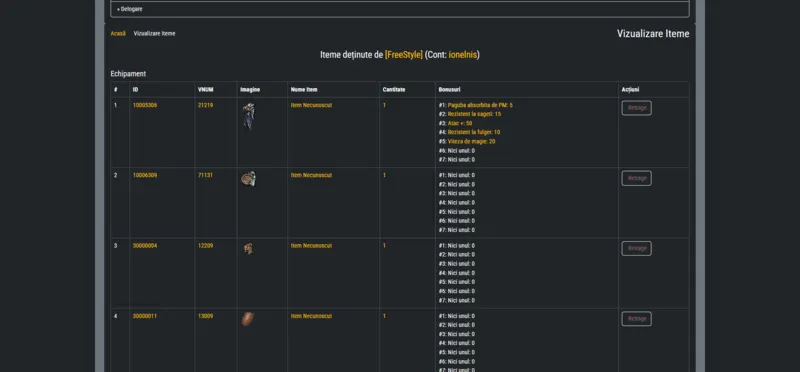Click VNUM value 71131
Viewport: 800px width, 372px height.
tap(206, 175)
